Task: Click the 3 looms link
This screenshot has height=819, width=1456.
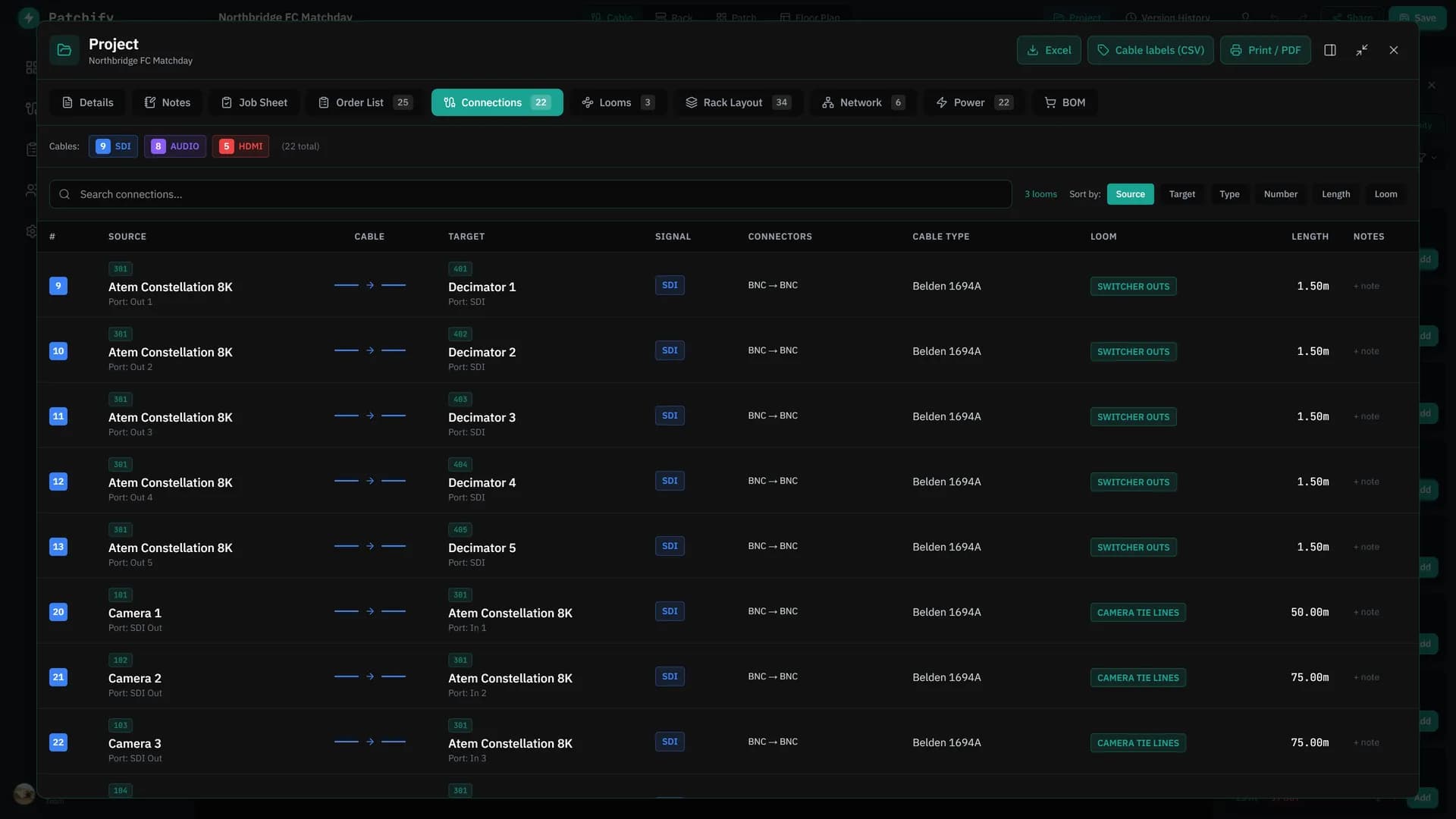Action: click(x=1040, y=194)
